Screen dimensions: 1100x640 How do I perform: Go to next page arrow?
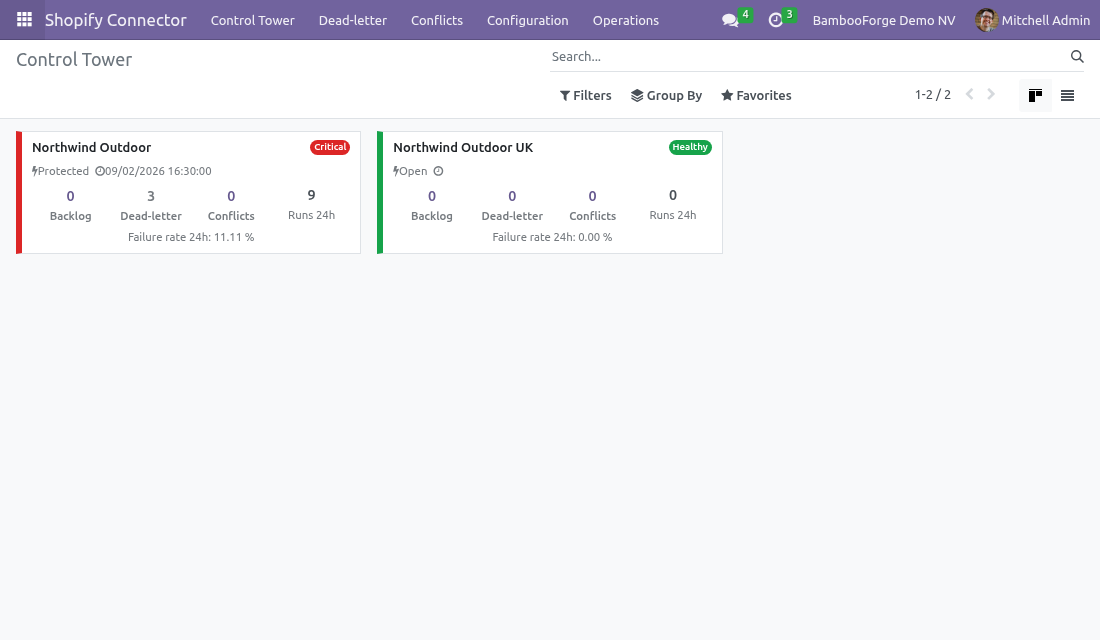click(991, 94)
